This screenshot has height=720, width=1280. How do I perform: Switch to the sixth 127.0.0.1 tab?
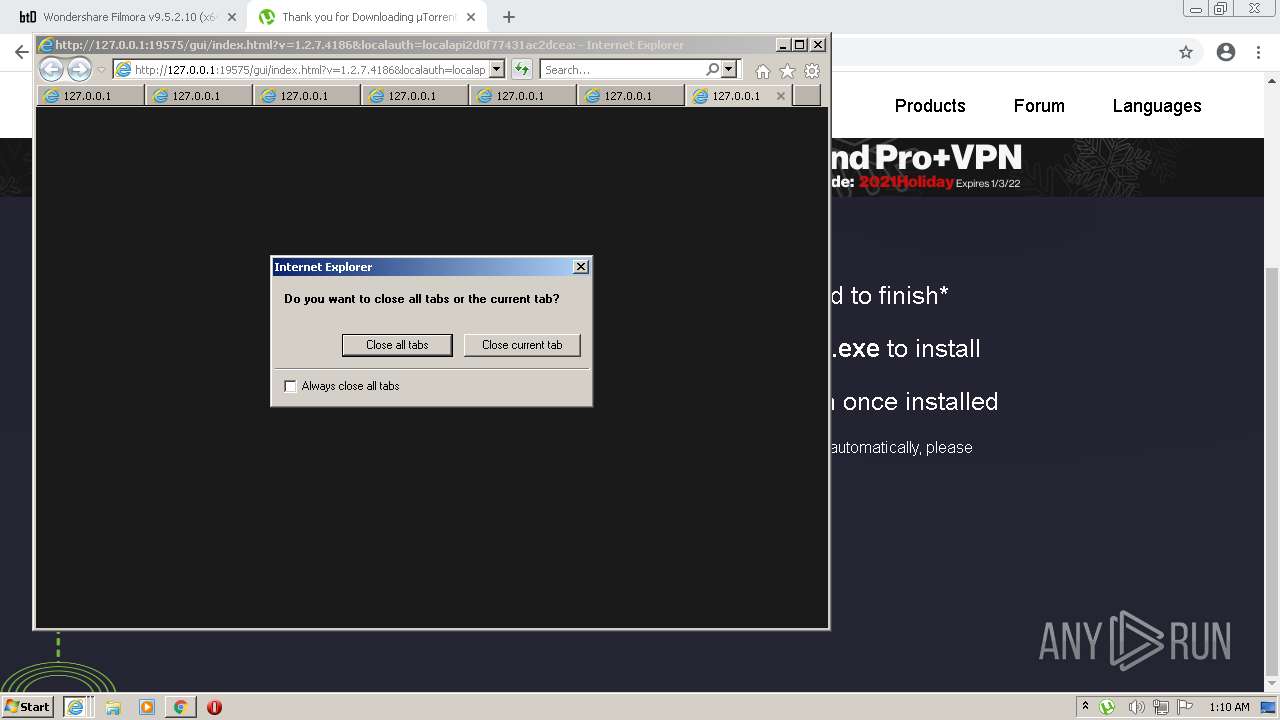tap(631, 96)
